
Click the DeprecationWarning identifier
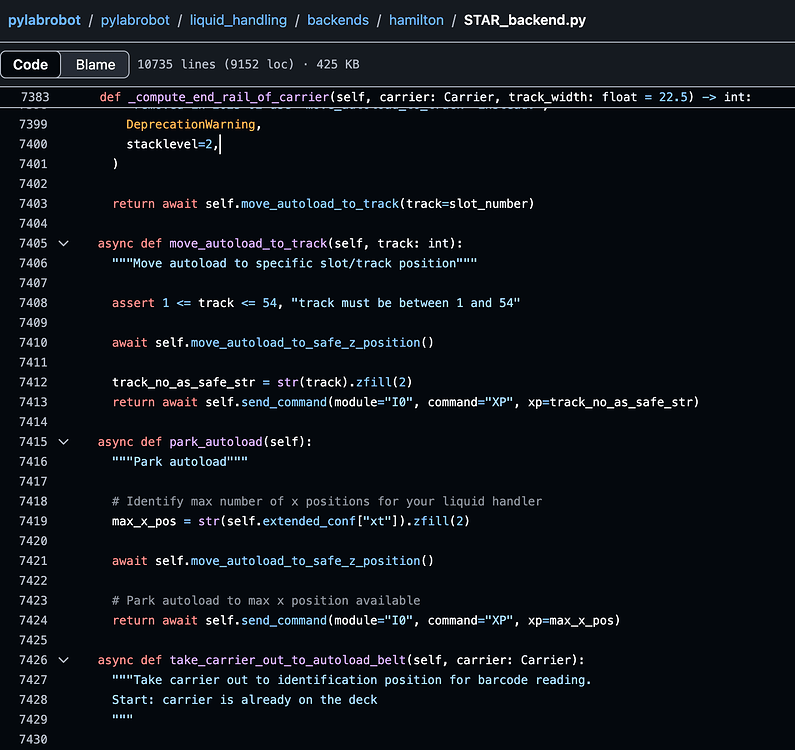click(x=191, y=124)
